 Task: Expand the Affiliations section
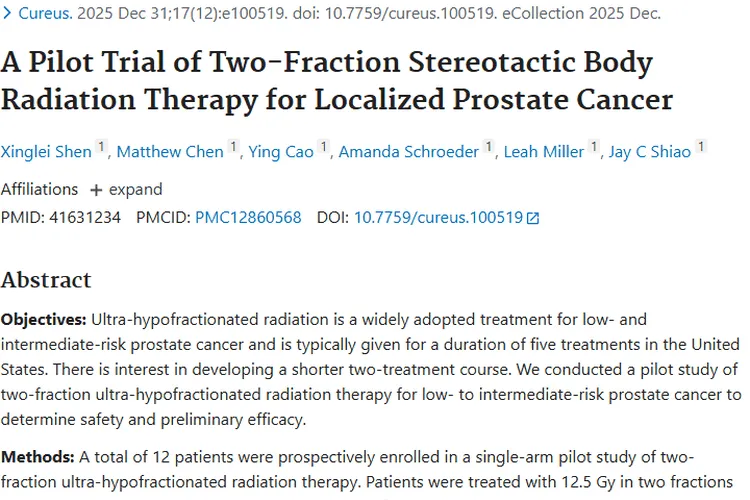(x=126, y=190)
